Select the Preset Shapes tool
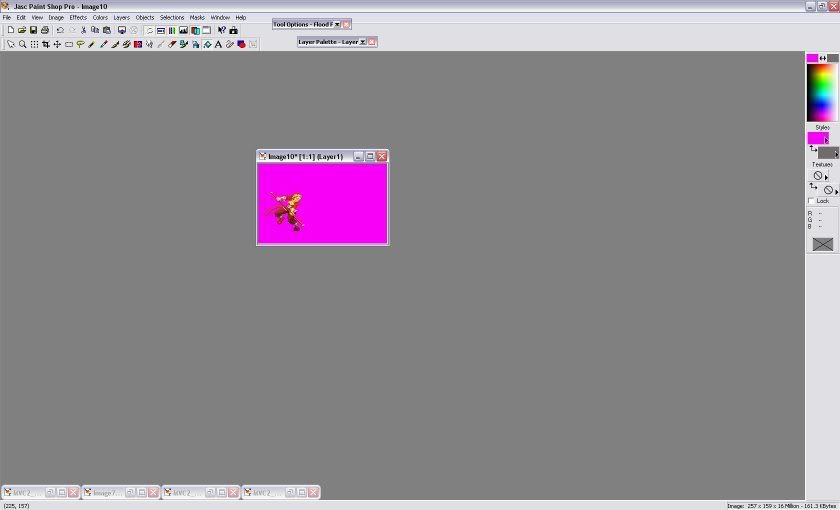The width and height of the screenshot is (840, 510). pyautogui.click(x=241, y=44)
